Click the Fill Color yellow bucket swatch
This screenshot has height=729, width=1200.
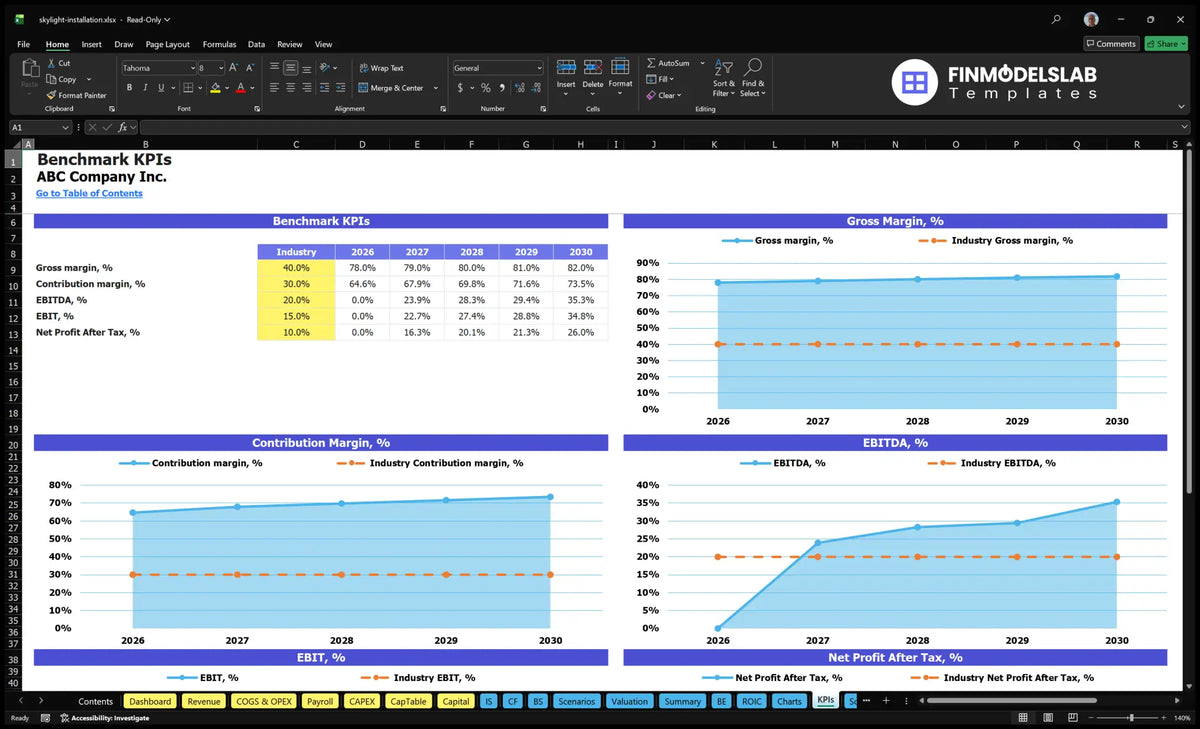coord(216,88)
